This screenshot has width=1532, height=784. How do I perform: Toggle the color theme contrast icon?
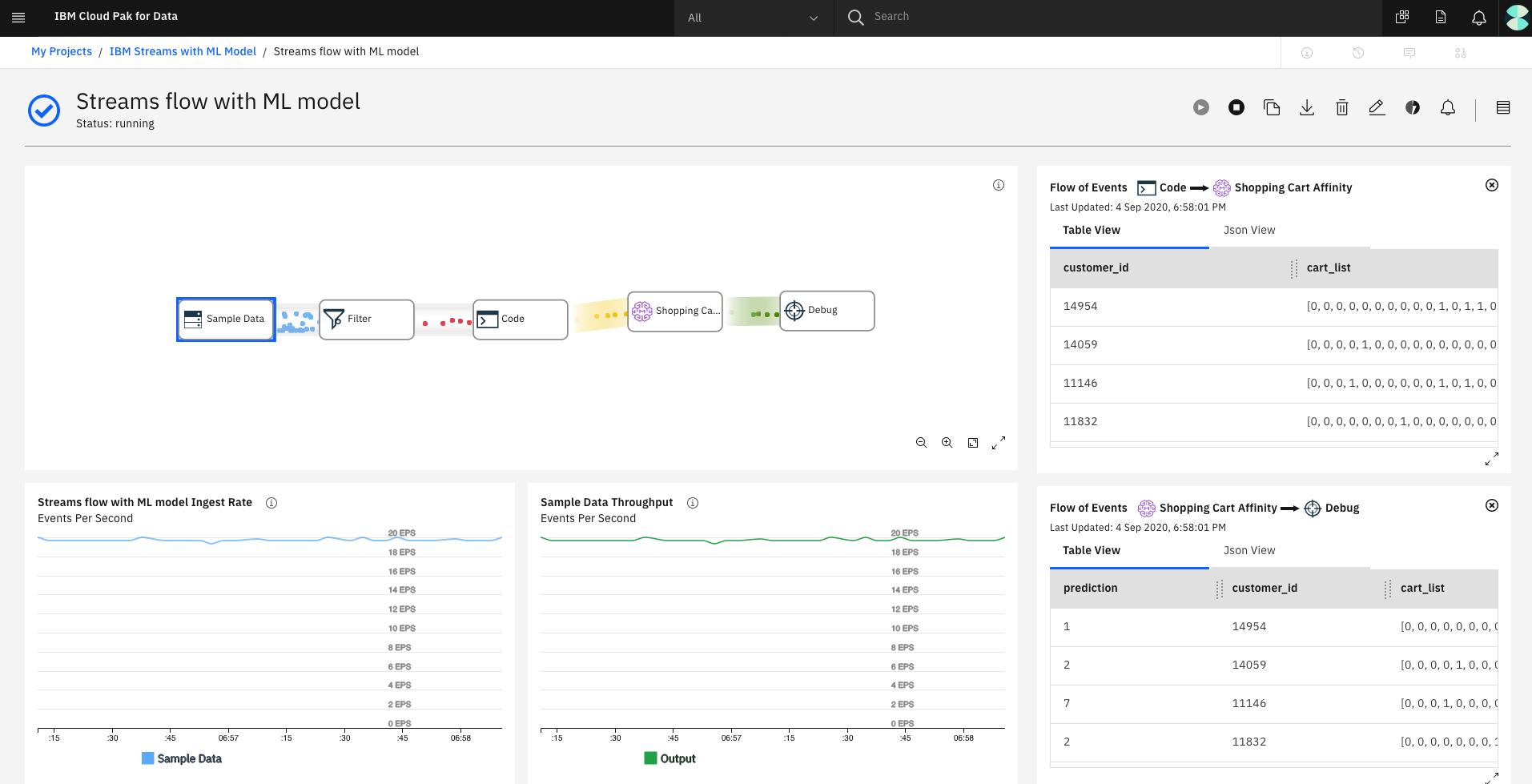click(x=1413, y=107)
